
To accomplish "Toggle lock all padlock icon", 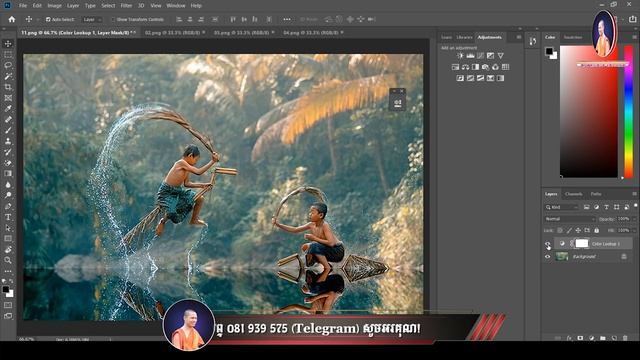I will [x=596, y=231].
